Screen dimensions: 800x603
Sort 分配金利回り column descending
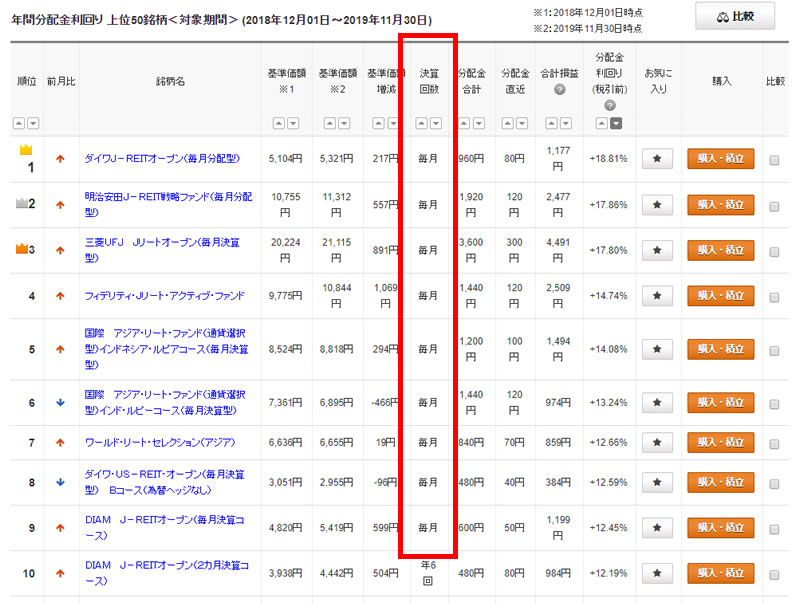pyautogui.click(x=616, y=123)
